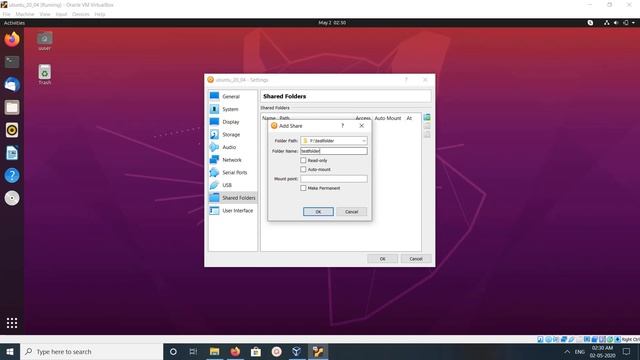
Task: Cancel the Add Share dialog
Action: (x=351, y=212)
